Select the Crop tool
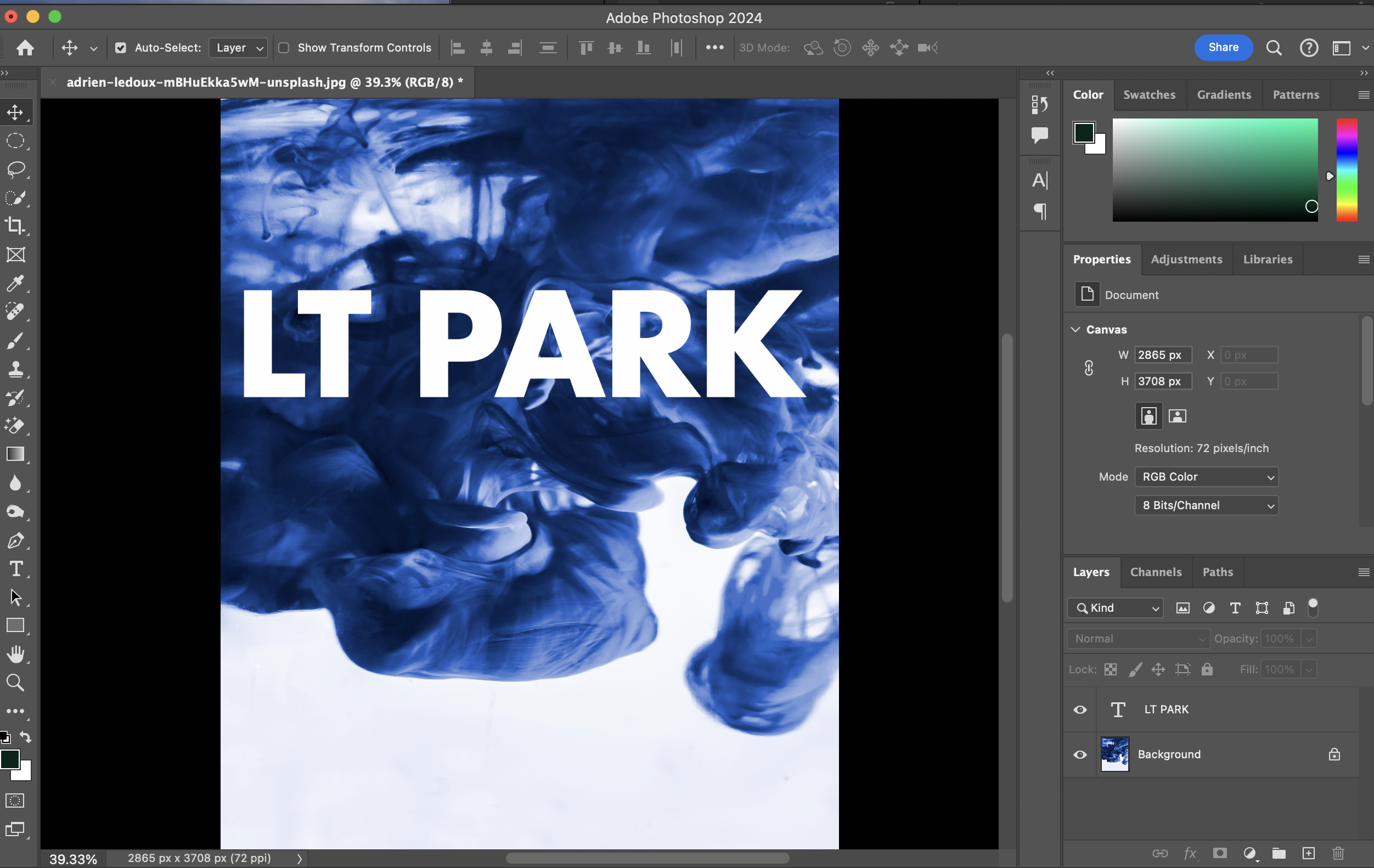 pos(15,226)
